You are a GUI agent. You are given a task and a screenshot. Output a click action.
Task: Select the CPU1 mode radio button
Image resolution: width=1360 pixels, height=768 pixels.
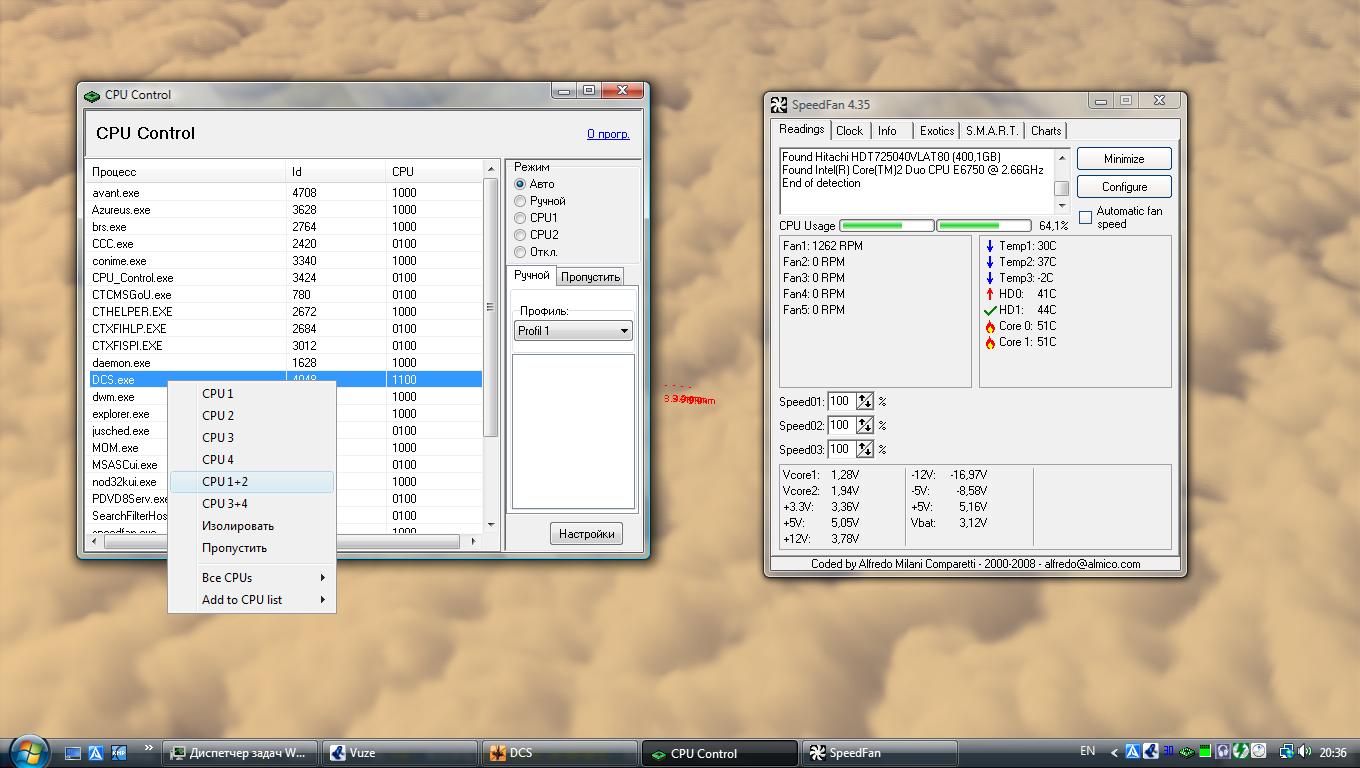[520, 218]
